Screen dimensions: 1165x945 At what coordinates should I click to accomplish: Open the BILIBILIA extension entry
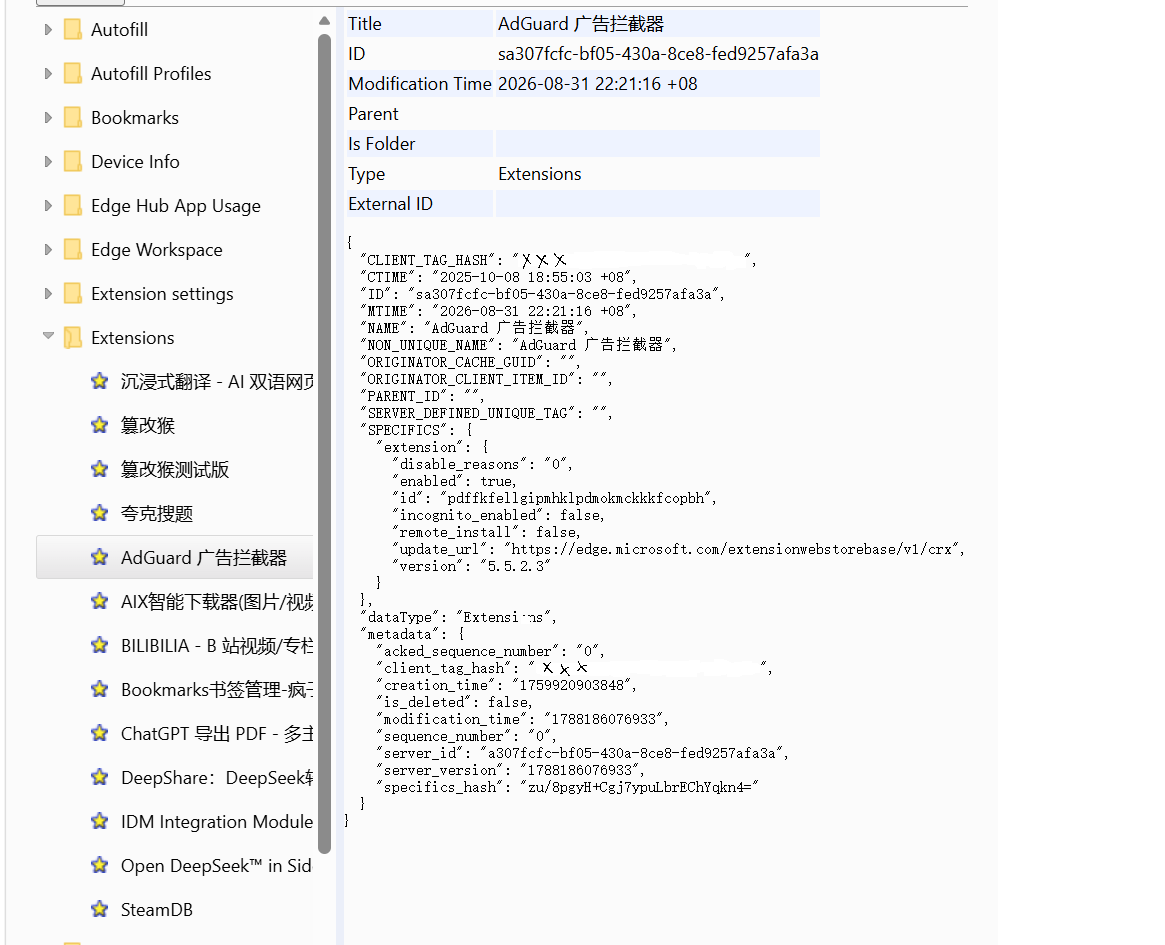tap(217, 645)
